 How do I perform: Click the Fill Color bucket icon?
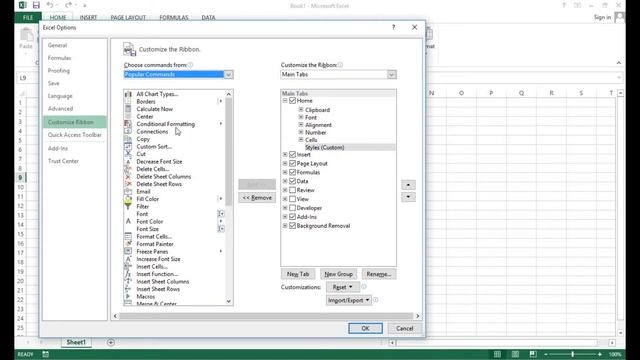click(128, 199)
